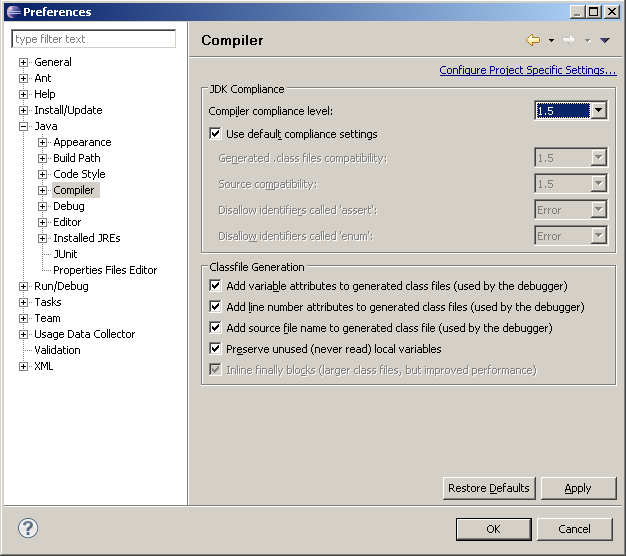Toggle Preserve unused local variables checkbox
Image resolution: width=626 pixels, height=556 pixels.
point(215,348)
